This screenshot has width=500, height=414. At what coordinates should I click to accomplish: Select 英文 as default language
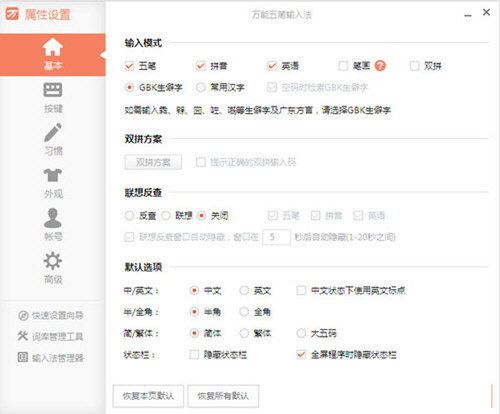(244, 290)
